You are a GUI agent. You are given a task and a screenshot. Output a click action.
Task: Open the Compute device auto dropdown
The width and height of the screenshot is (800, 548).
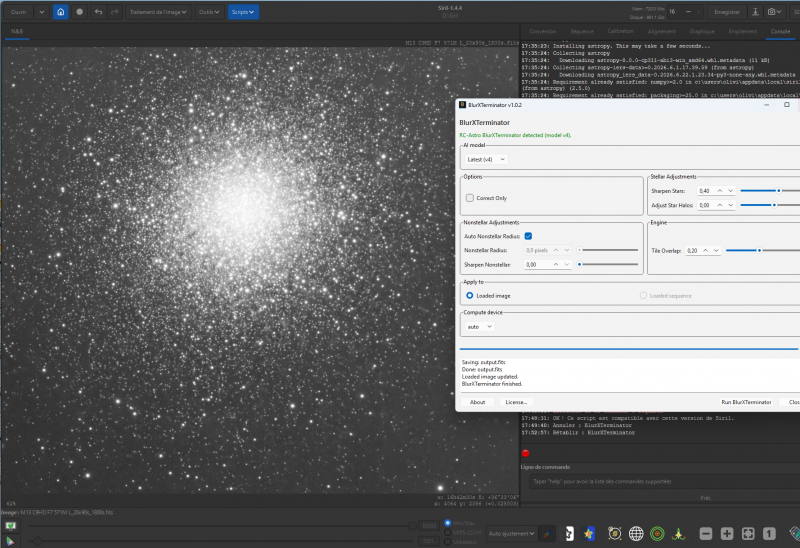point(480,327)
